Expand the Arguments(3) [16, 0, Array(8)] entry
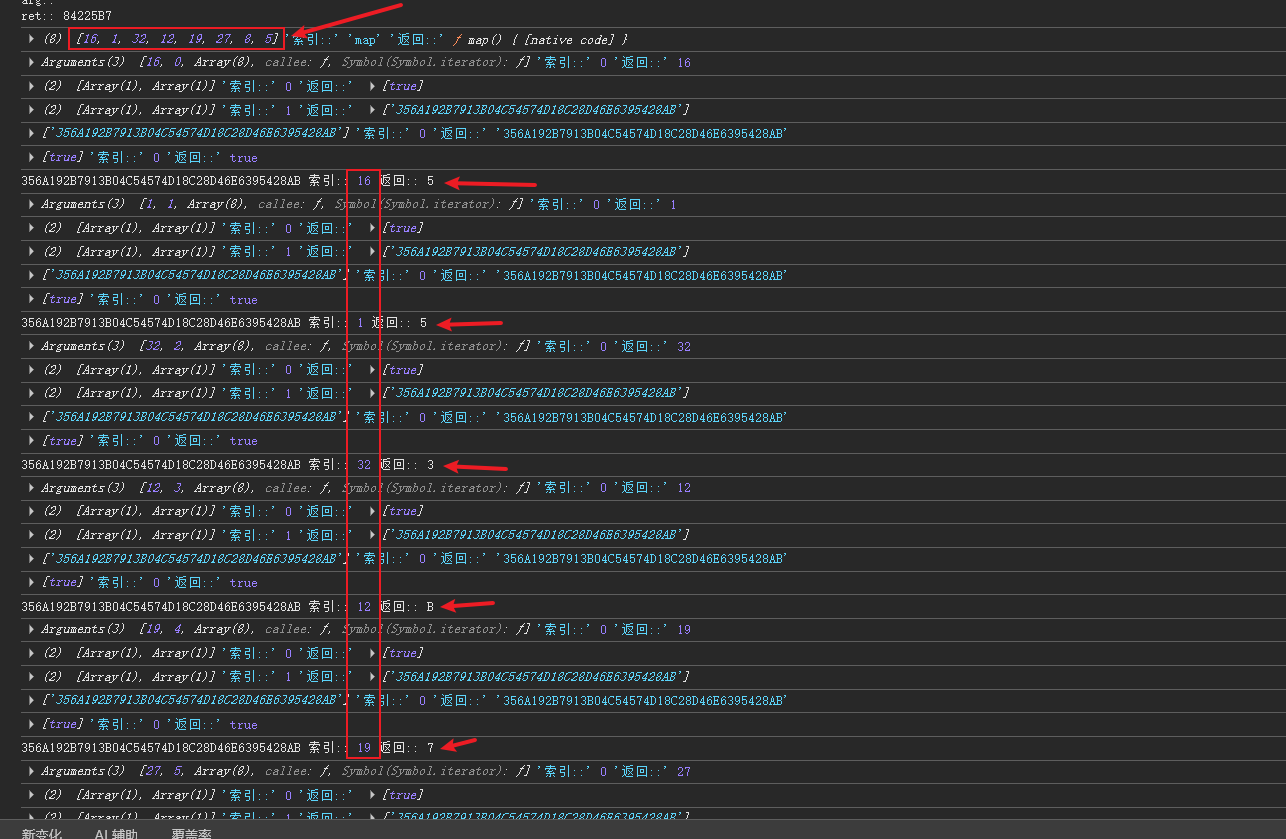 (32, 62)
